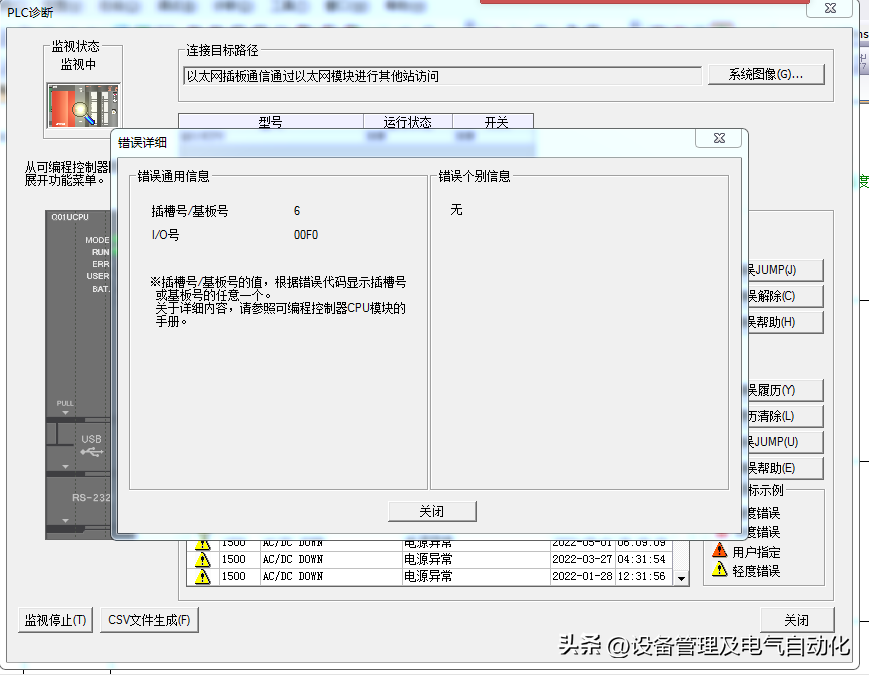The image size is (869, 675).
Task: Click warning icon of the 2022-03-27 error row
Action: tap(203, 560)
